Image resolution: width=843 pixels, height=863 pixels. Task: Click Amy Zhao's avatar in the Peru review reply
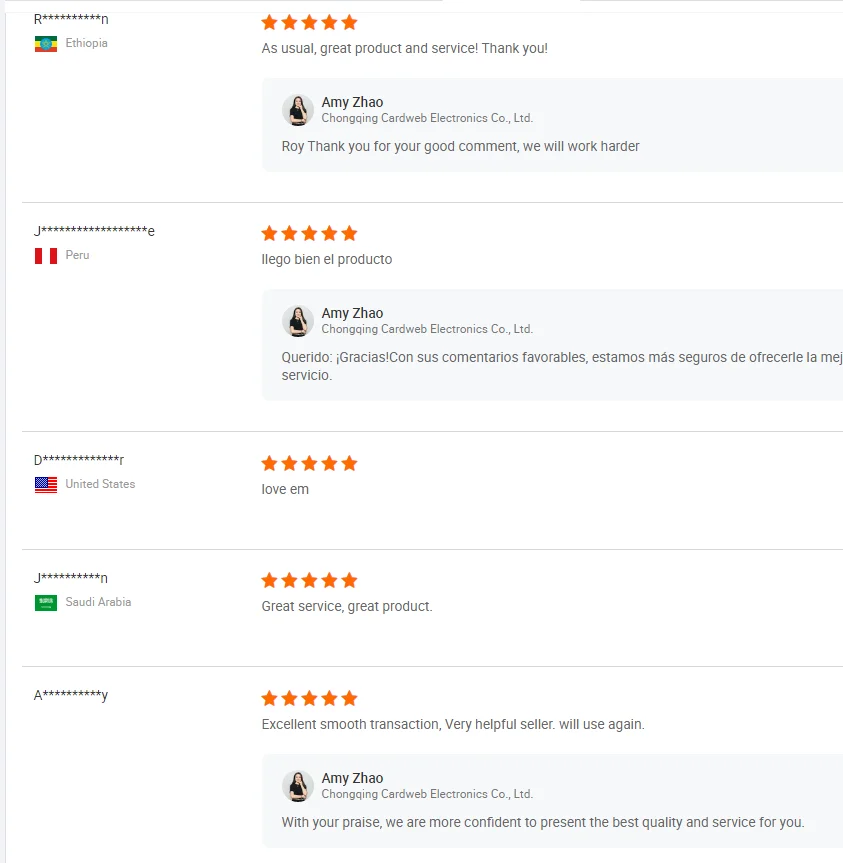(x=298, y=321)
